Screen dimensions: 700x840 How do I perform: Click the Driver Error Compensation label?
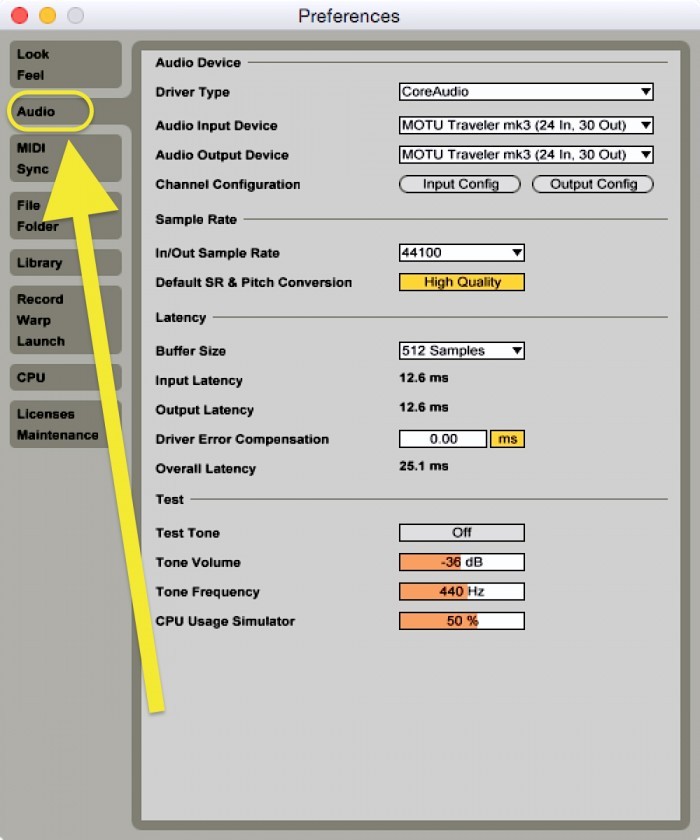click(x=242, y=439)
